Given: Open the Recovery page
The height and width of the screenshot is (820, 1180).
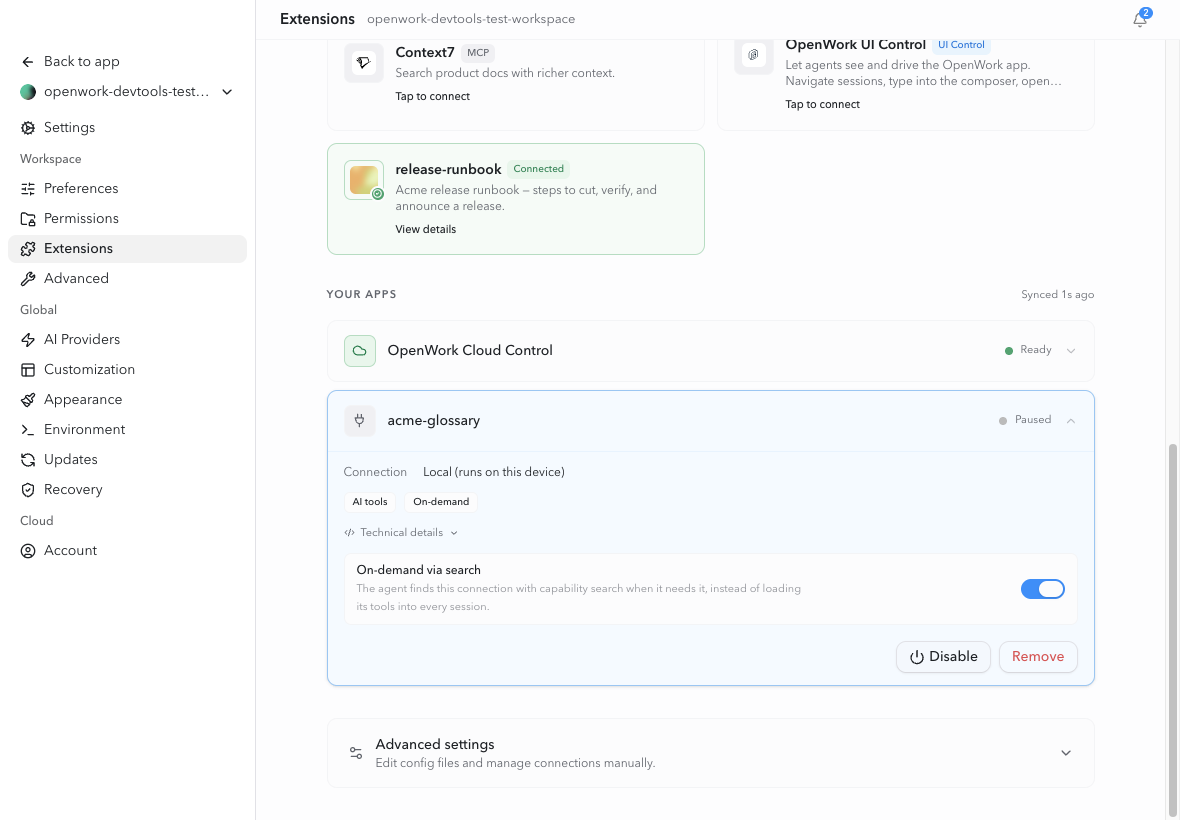Looking at the screenshot, I should (x=127, y=490).
